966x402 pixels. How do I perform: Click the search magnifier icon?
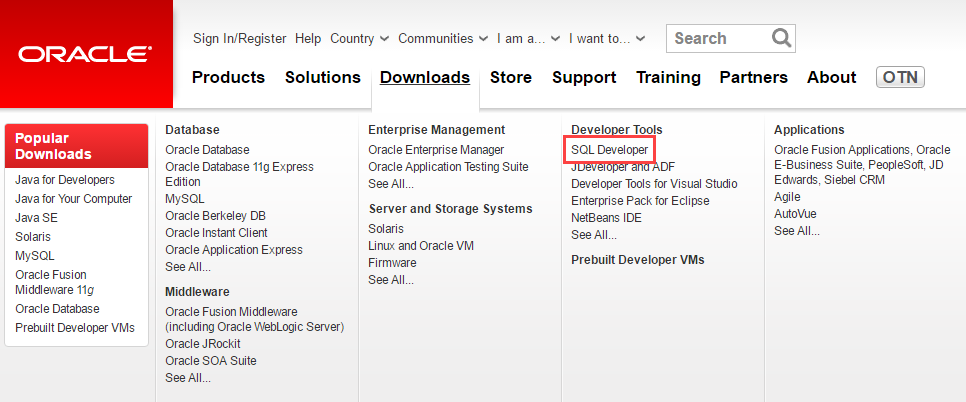coord(781,38)
